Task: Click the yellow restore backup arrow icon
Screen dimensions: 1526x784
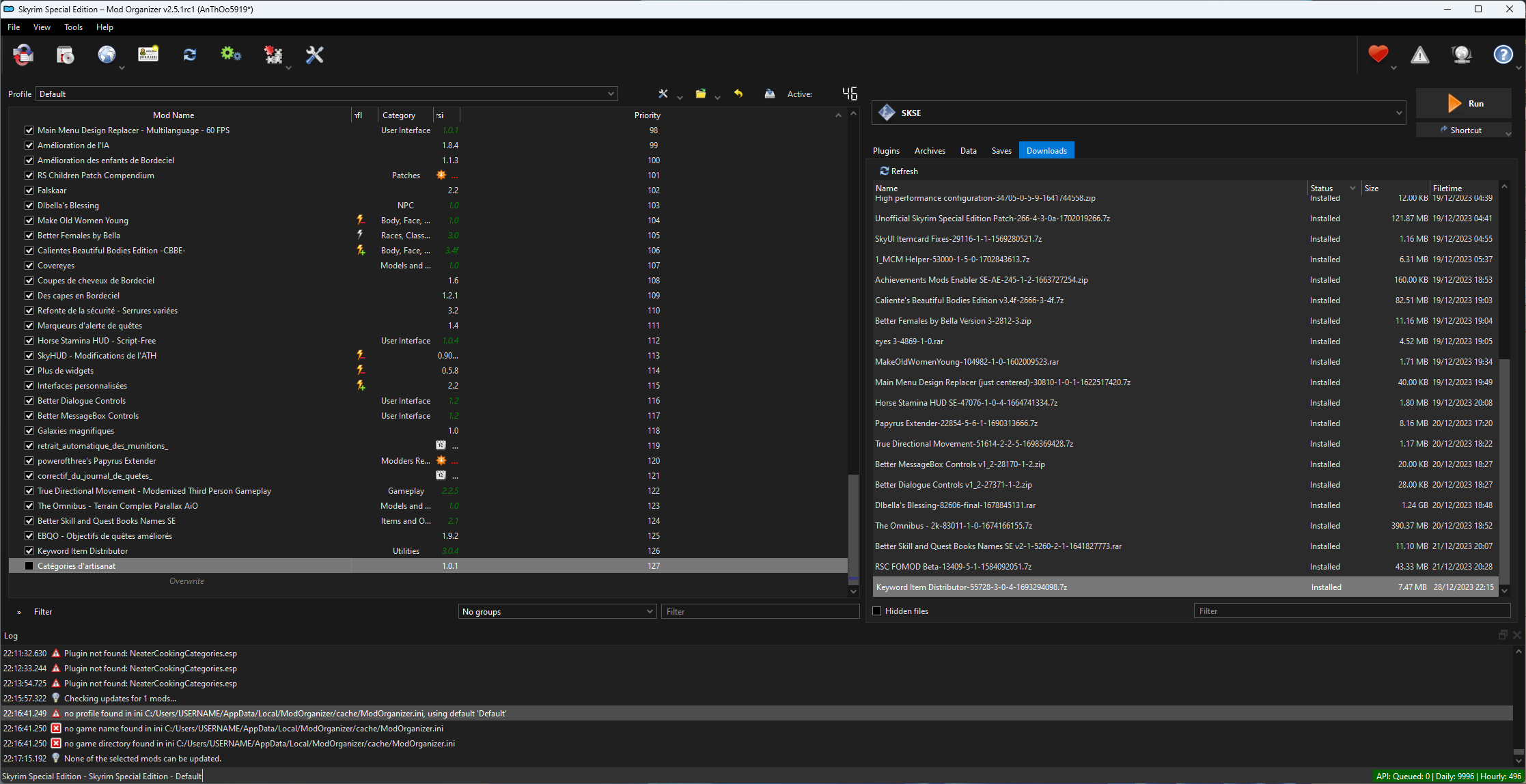Action: click(738, 94)
